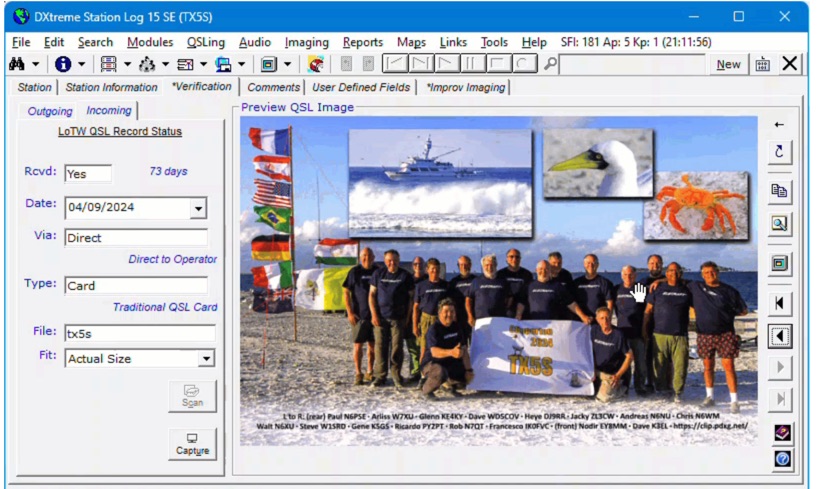Open the help question mark icon

pyautogui.click(x=782, y=459)
